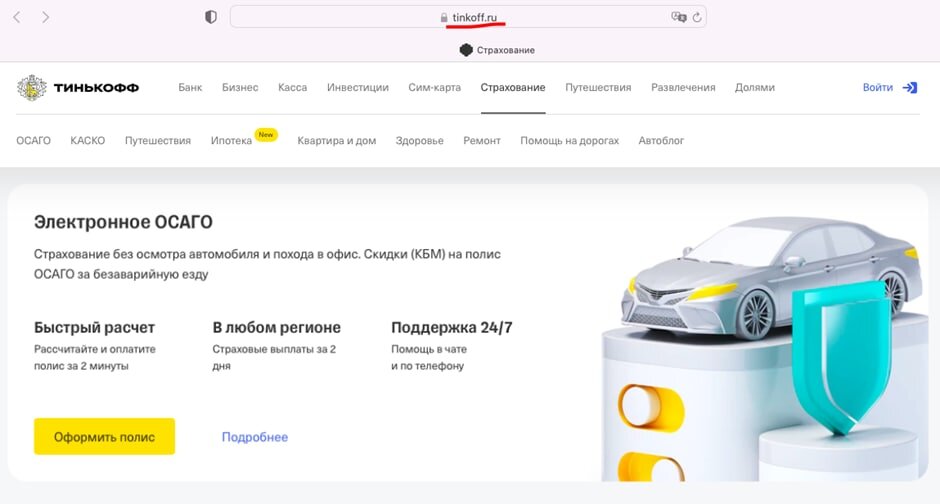This screenshot has width=940, height=504.
Task: Open the Банк section
Action: point(190,87)
